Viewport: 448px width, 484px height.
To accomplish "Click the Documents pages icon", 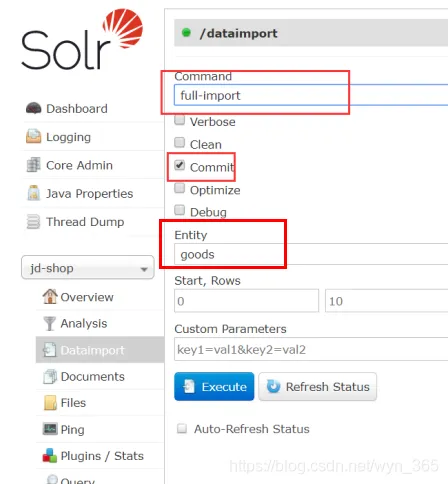I will pyautogui.click(x=50, y=376).
